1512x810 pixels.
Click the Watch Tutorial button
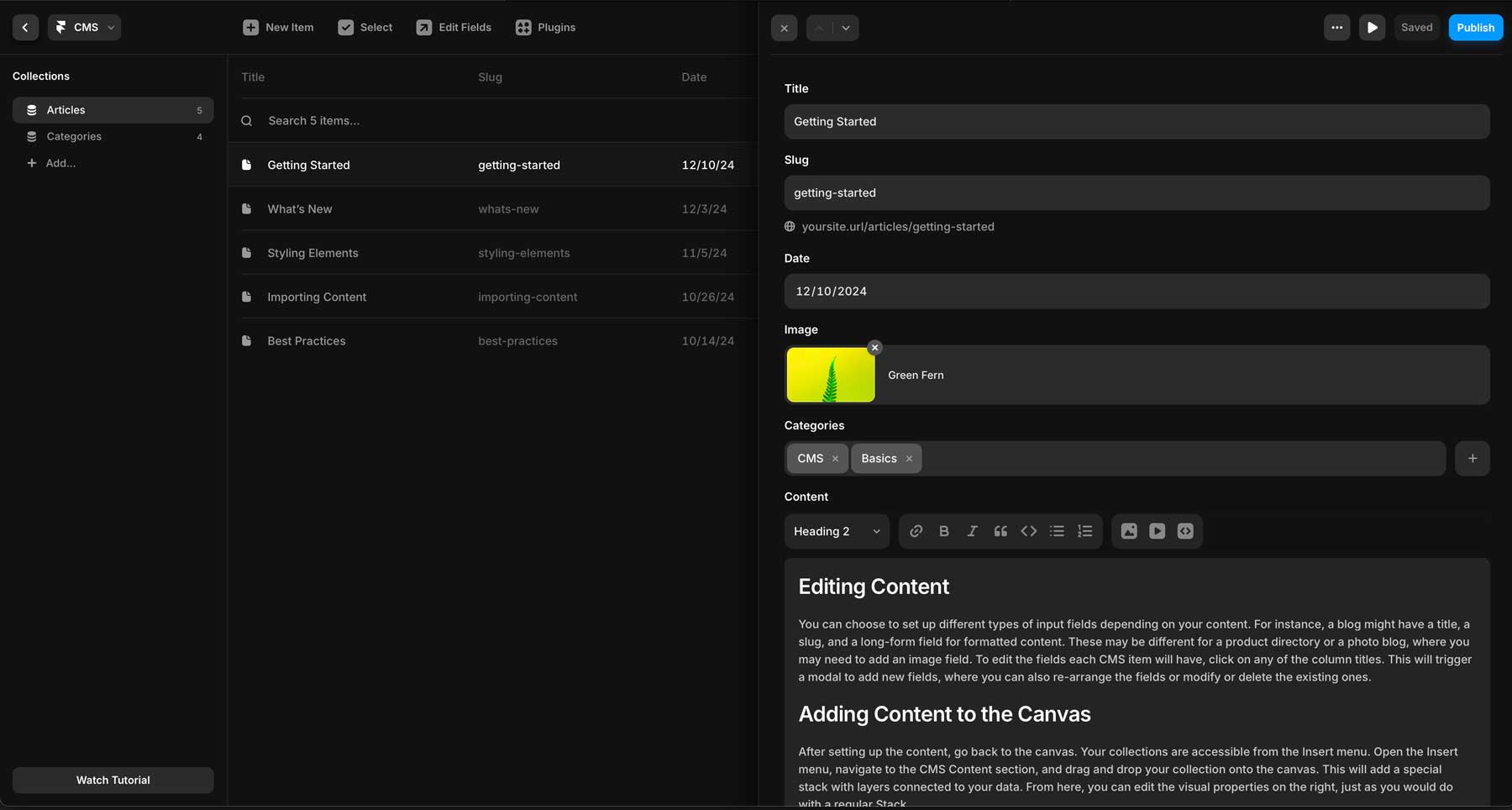[113, 780]
